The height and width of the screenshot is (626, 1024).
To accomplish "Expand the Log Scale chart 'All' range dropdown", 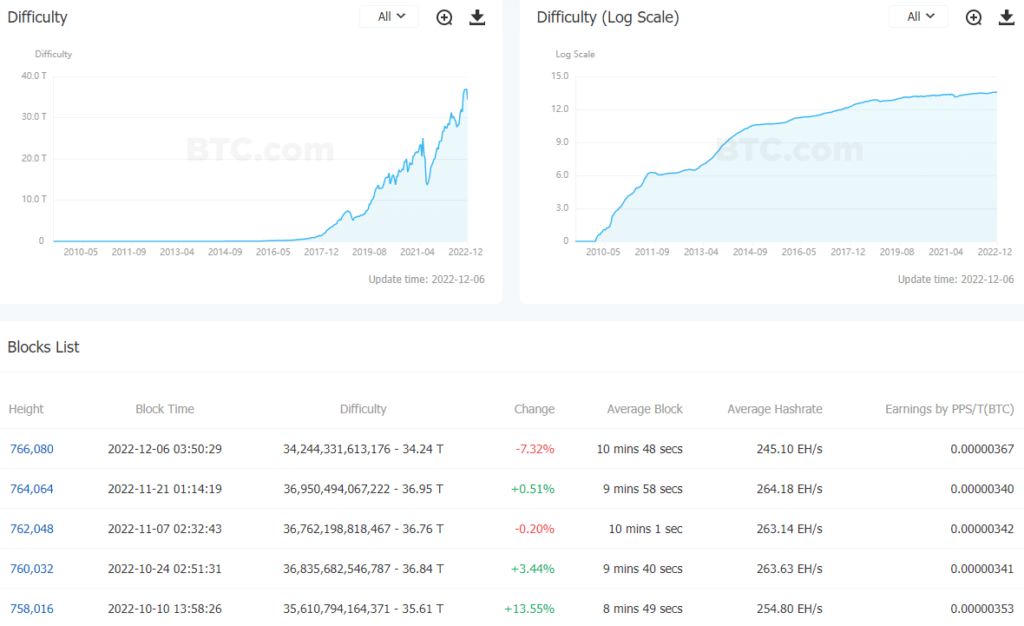I will point(918,16).
